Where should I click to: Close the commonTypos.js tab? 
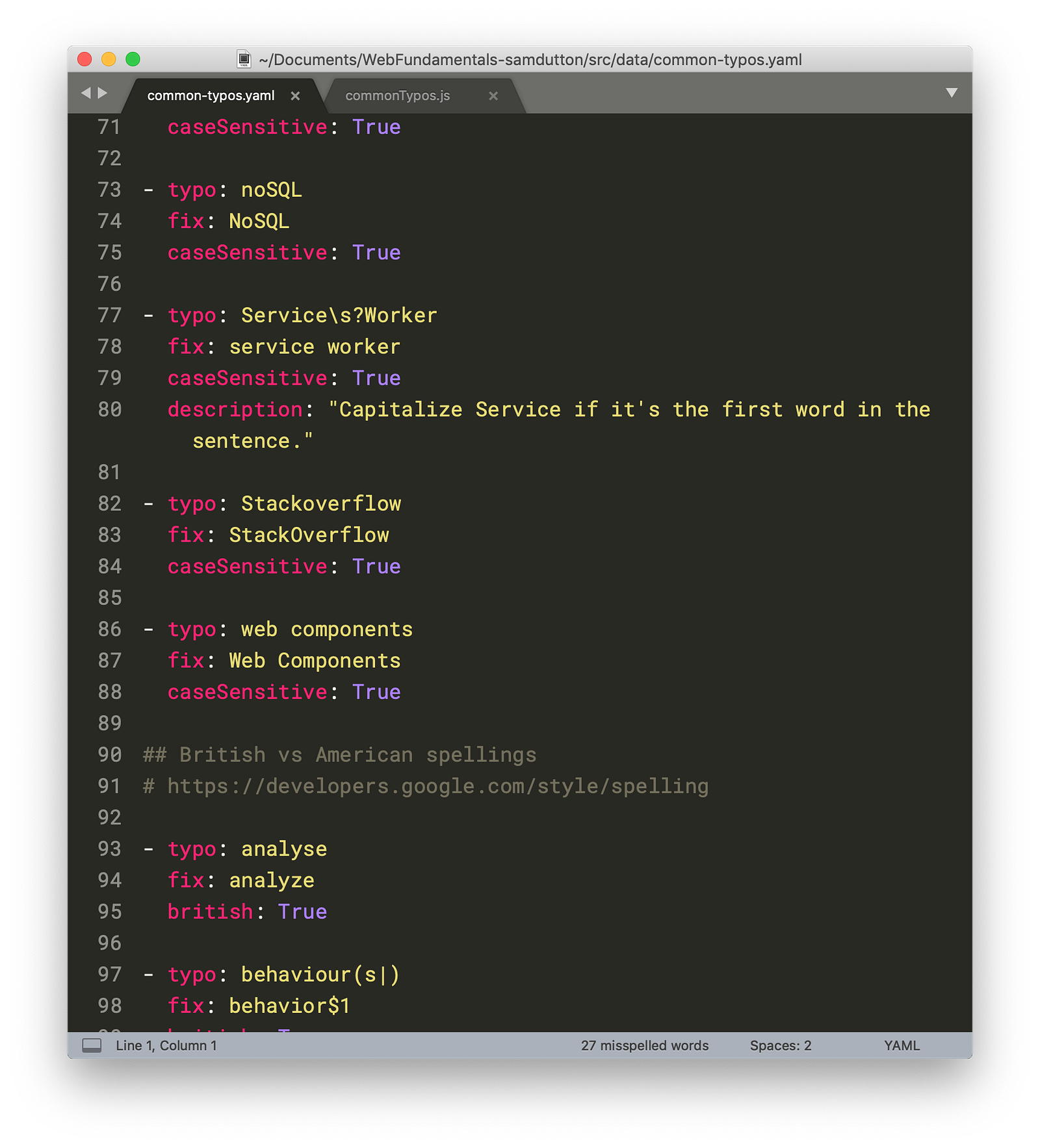pyautogui.click(x=493, y=96)
